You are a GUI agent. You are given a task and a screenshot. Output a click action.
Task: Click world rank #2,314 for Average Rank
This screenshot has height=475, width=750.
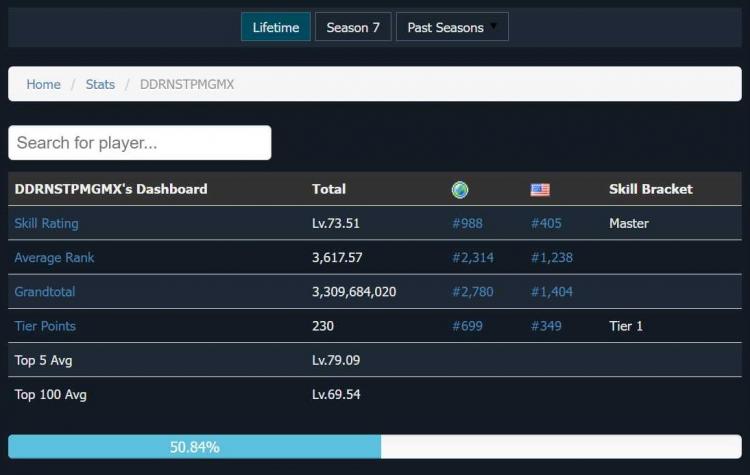tap(472, 257)
